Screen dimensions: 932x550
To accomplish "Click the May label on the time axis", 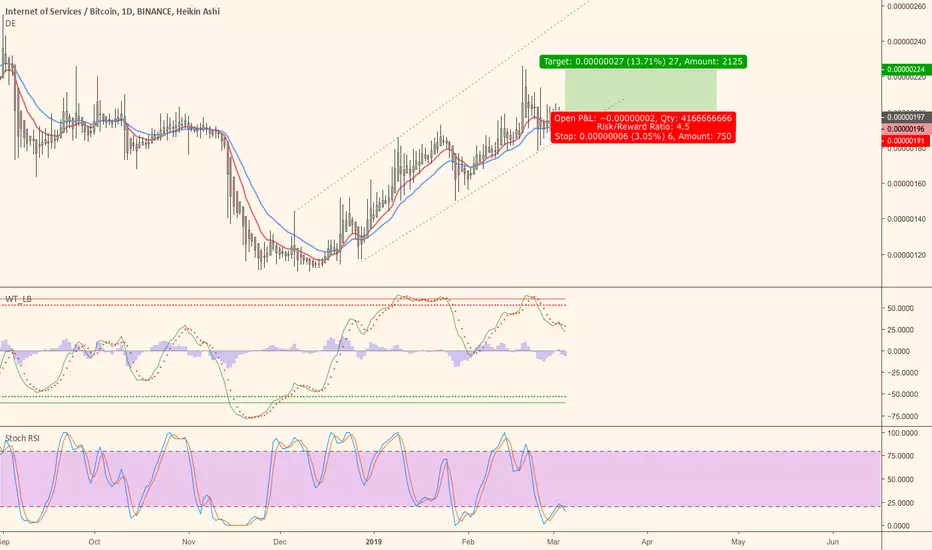I will pos(738,542).
